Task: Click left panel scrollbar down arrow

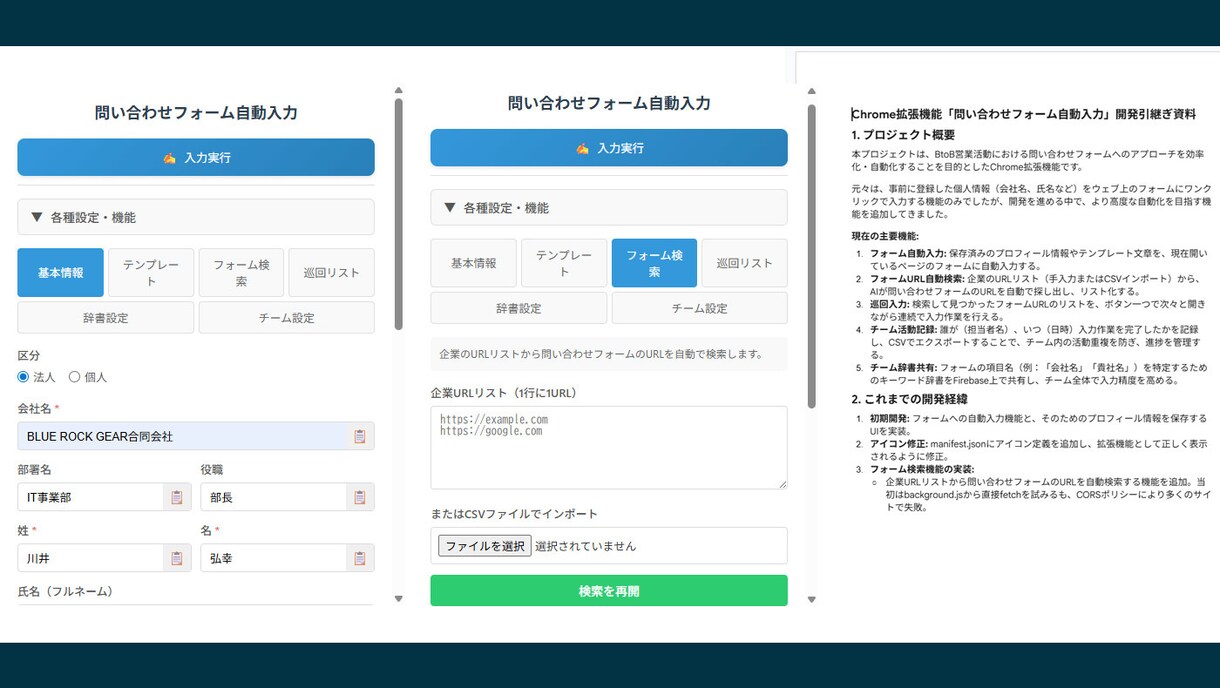Action: [x=399, y=599]
